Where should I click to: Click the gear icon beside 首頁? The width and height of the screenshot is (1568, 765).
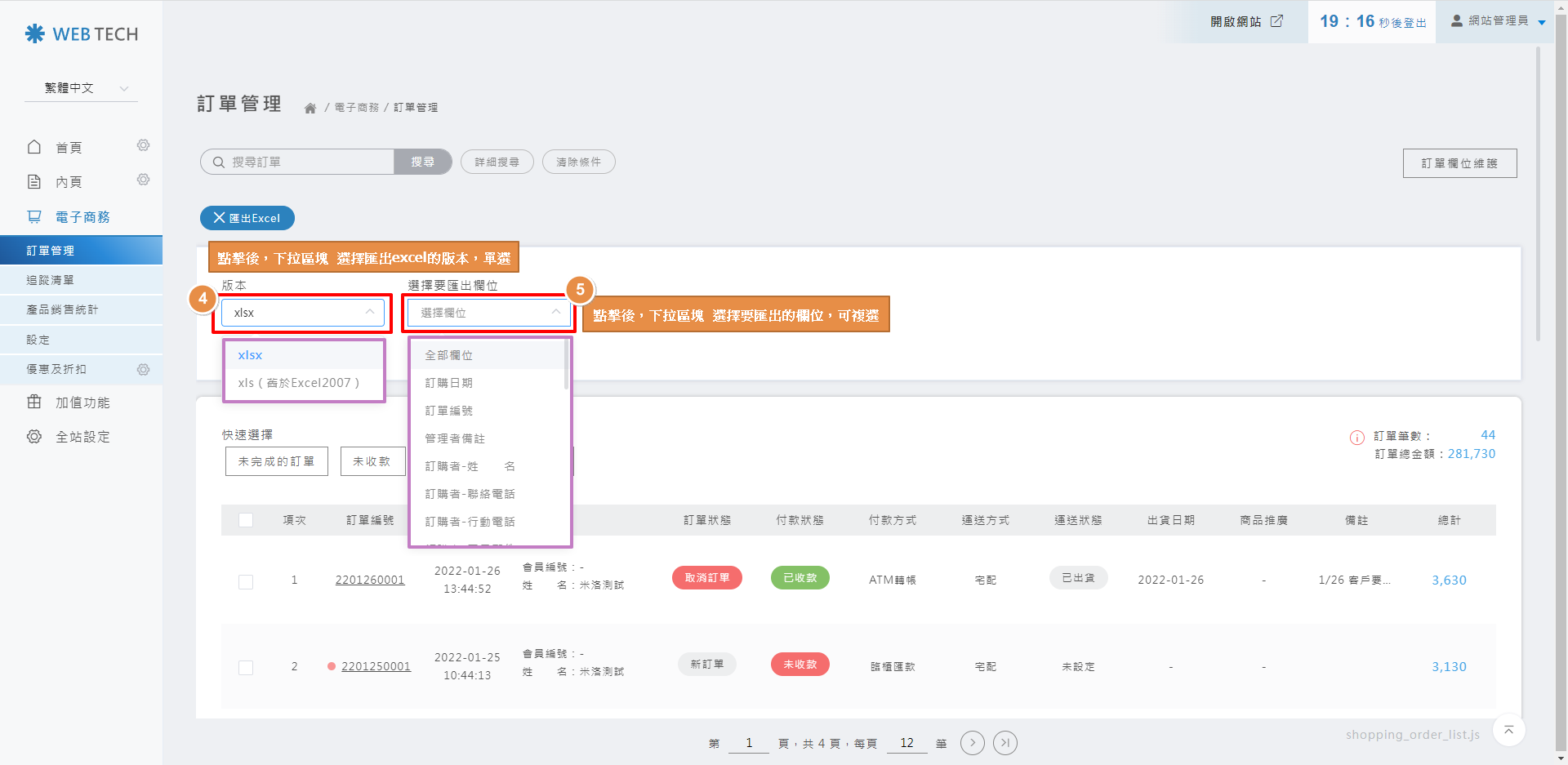[x=143, y=145]
